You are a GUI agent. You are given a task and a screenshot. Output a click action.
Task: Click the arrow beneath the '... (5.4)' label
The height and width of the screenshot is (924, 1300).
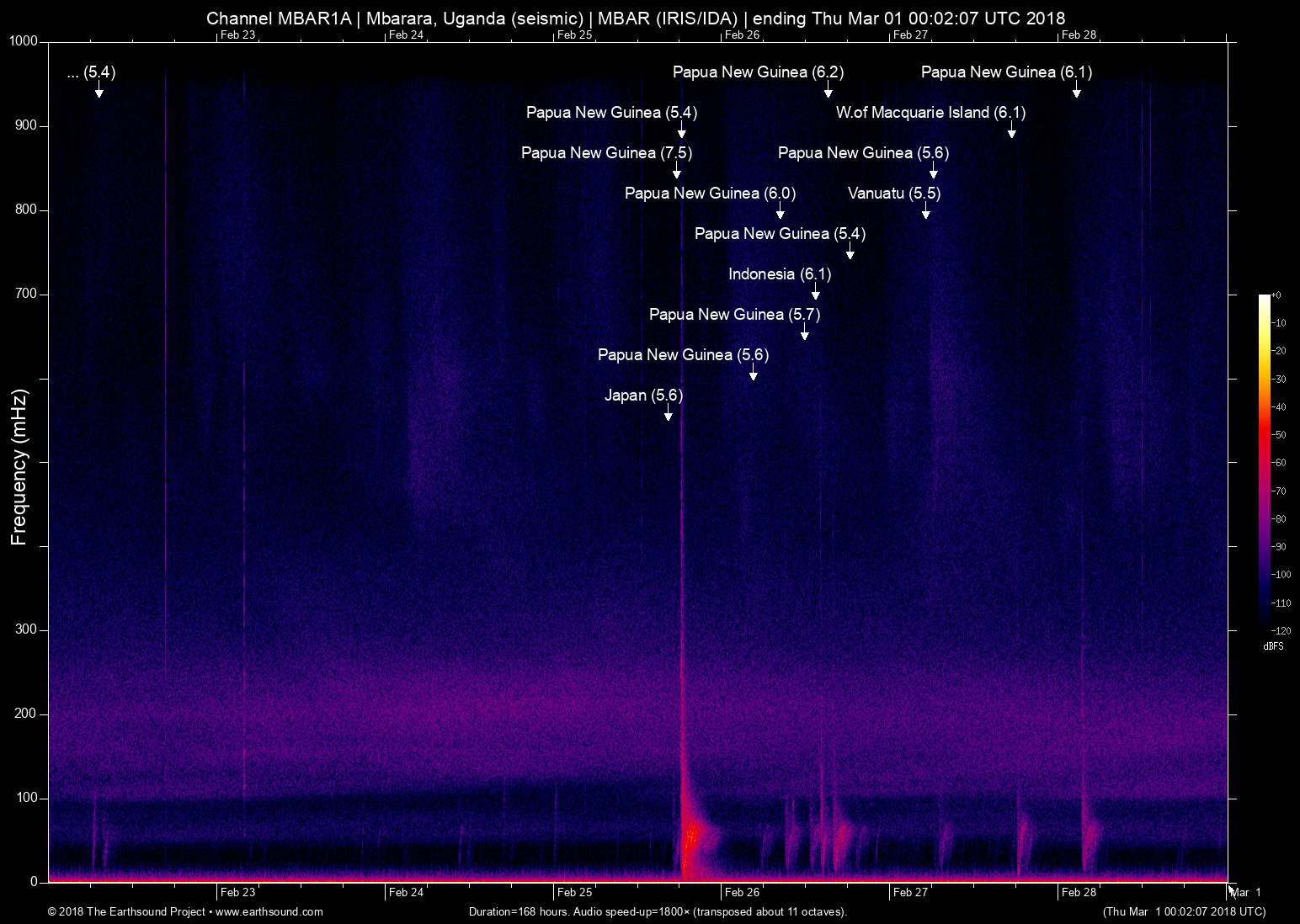99,91
